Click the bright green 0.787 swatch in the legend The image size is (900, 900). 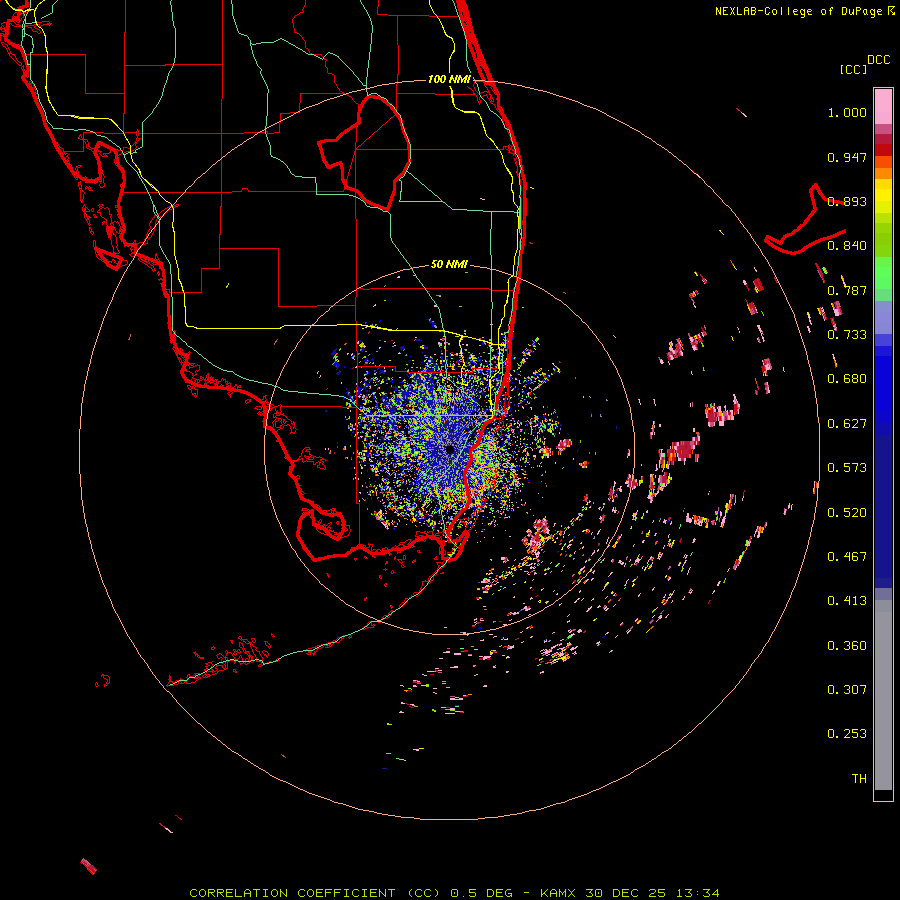883,273
